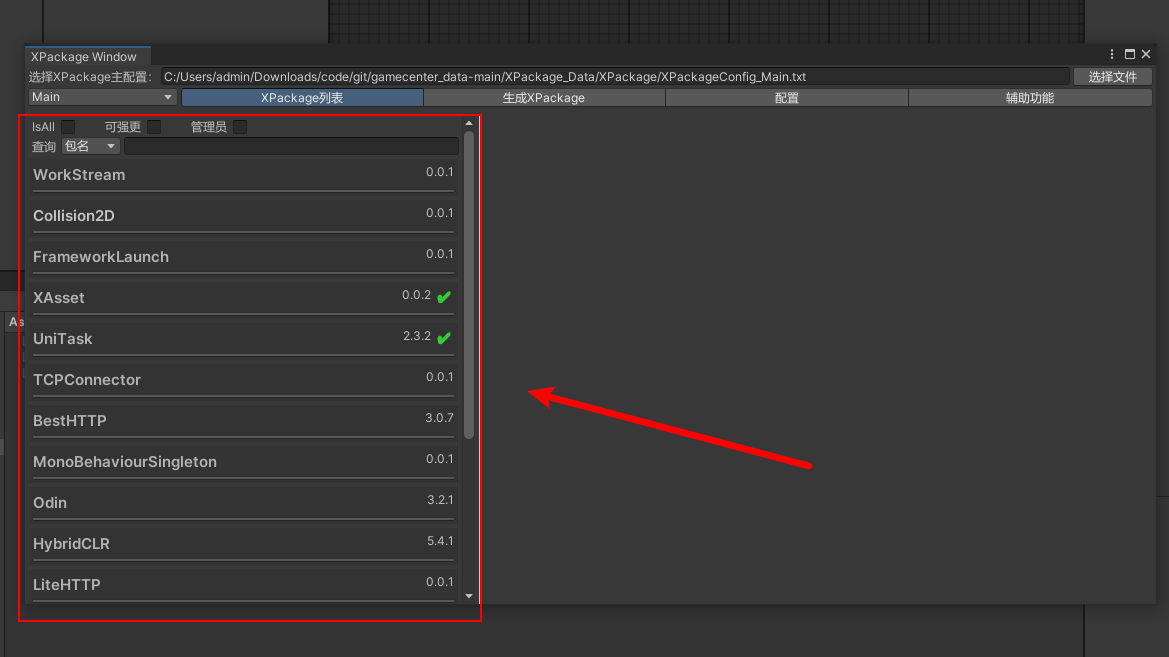Viewport: 1169px width, 657px height.
Task: Check the 管理员 checkbox
Action: coord(240,127)
